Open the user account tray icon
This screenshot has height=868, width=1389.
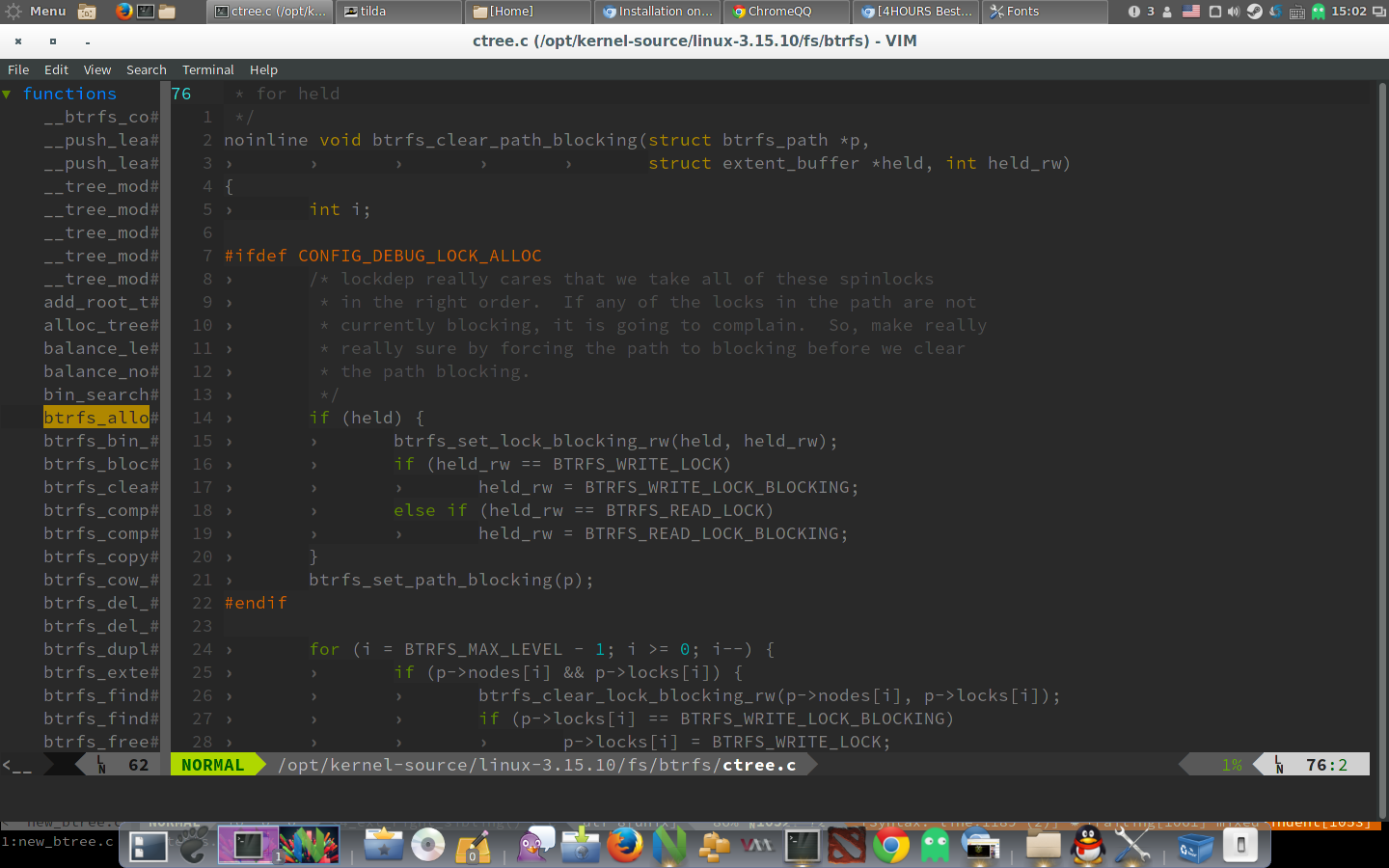[1167, 12]
